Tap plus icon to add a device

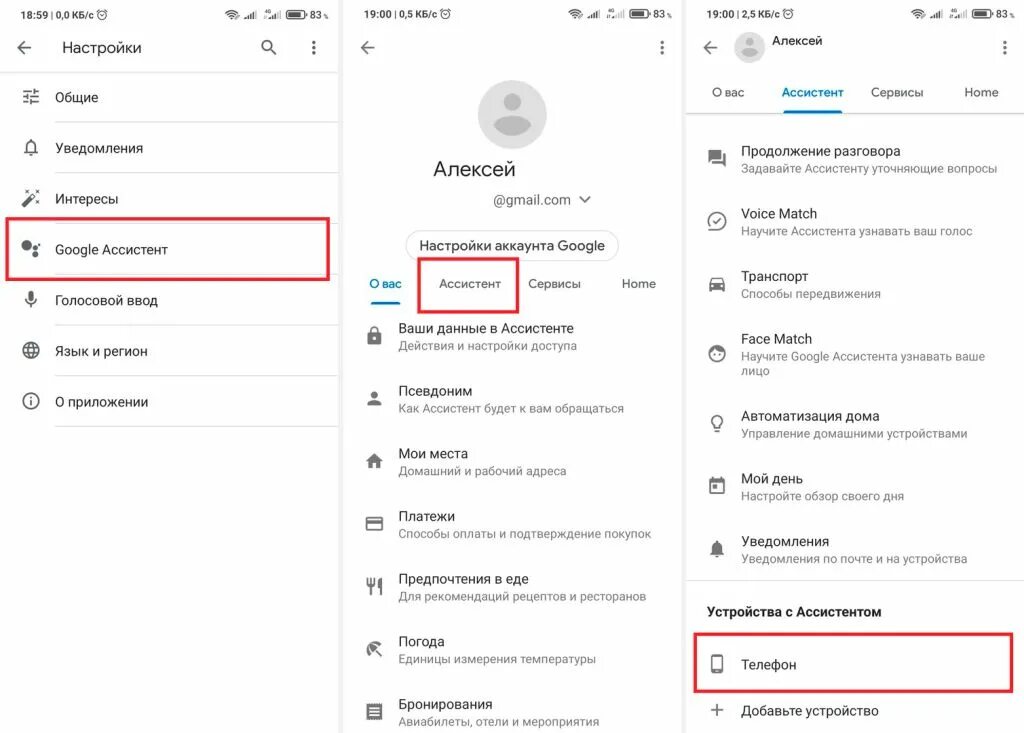pos(717,710)
